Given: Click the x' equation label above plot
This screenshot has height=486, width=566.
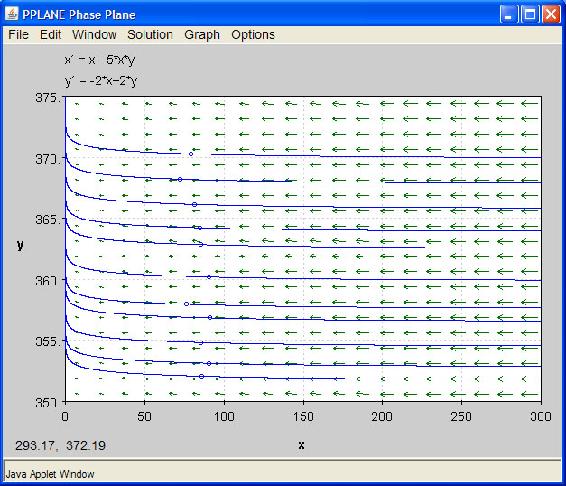Looking at the screenshot, I should (x=100, y=60).
